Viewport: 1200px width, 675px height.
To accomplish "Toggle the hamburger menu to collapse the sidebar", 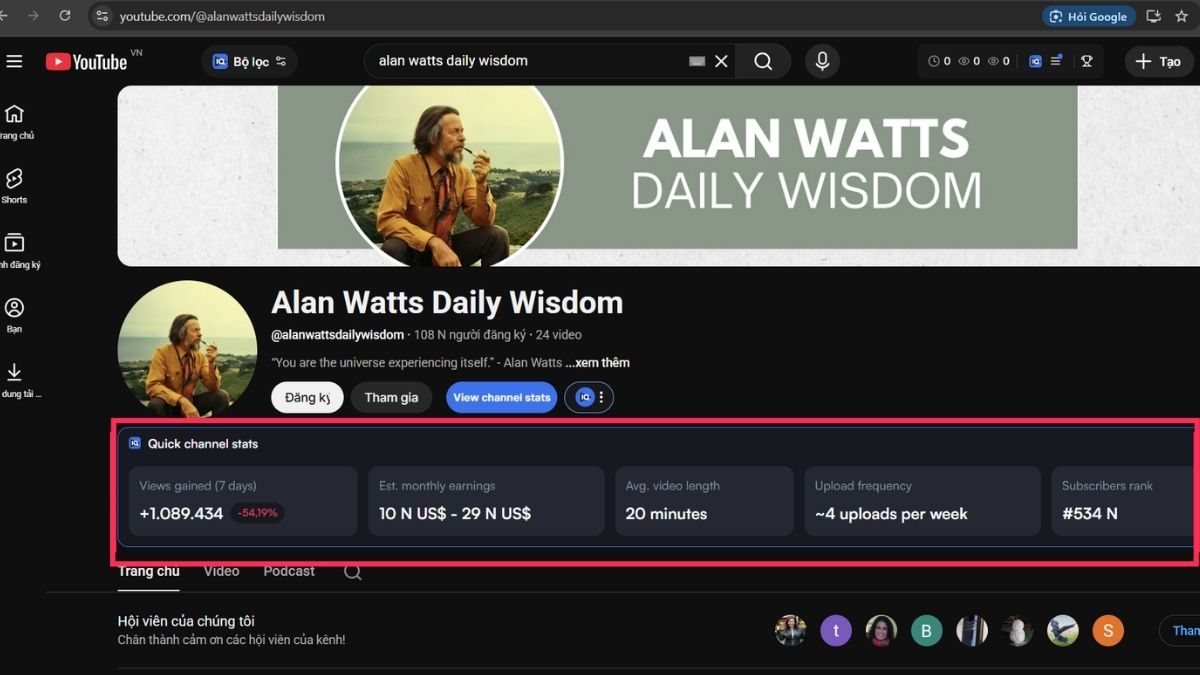I will pyautogui.click(x=14, y=60).
